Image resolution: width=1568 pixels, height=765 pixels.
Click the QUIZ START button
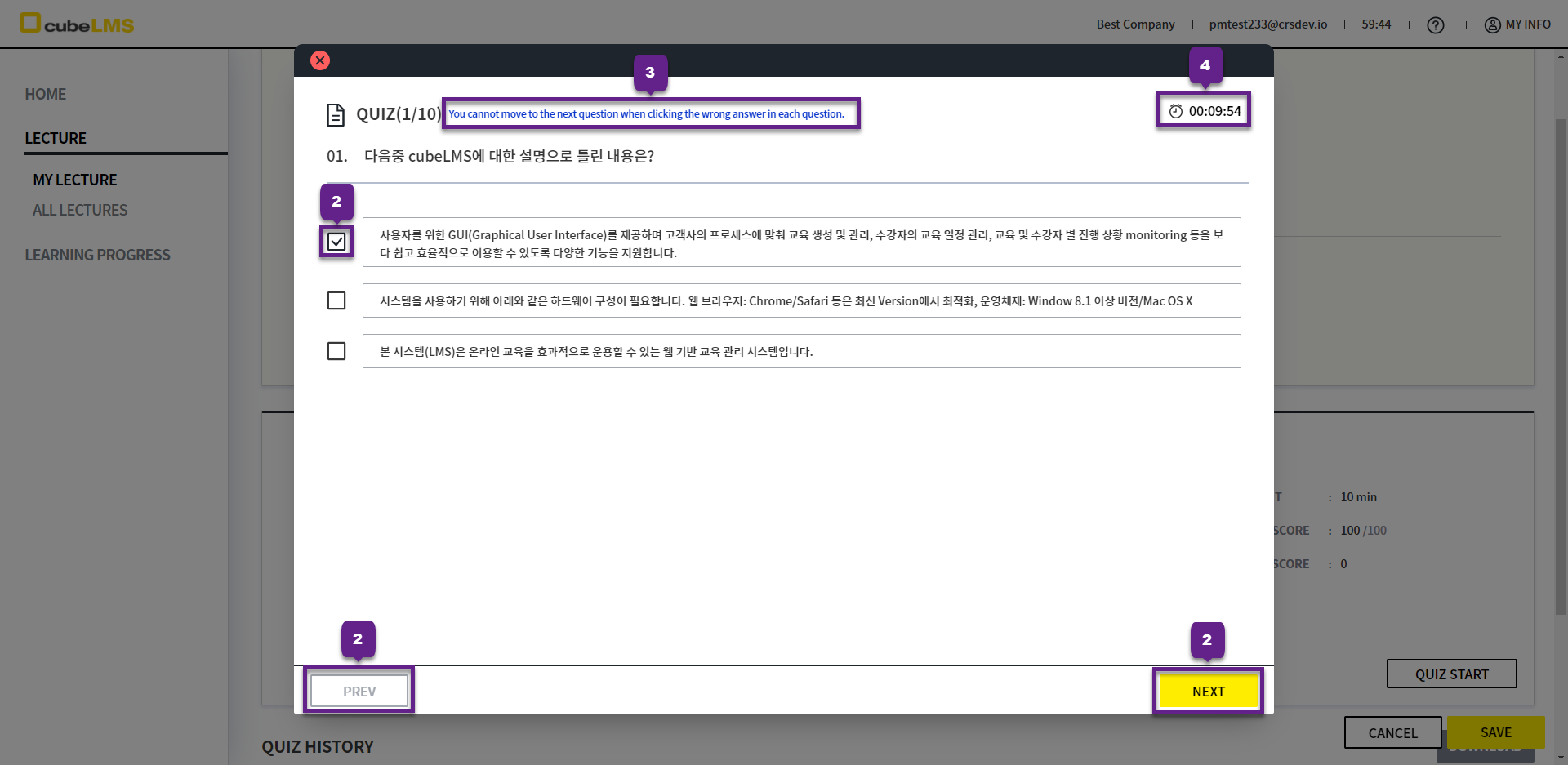pyautogui.click(x=1451, y=674)
